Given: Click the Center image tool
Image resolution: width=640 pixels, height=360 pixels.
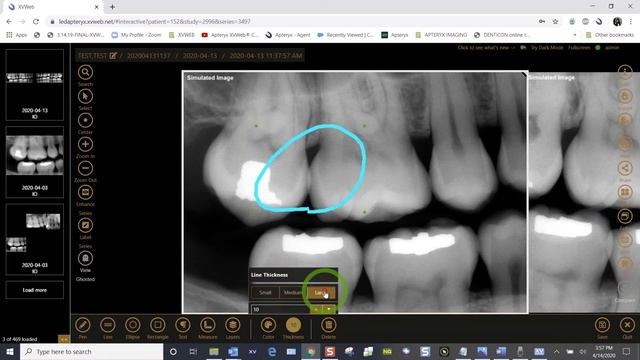Looking at the screenshot, I should [x=85, y=120].
